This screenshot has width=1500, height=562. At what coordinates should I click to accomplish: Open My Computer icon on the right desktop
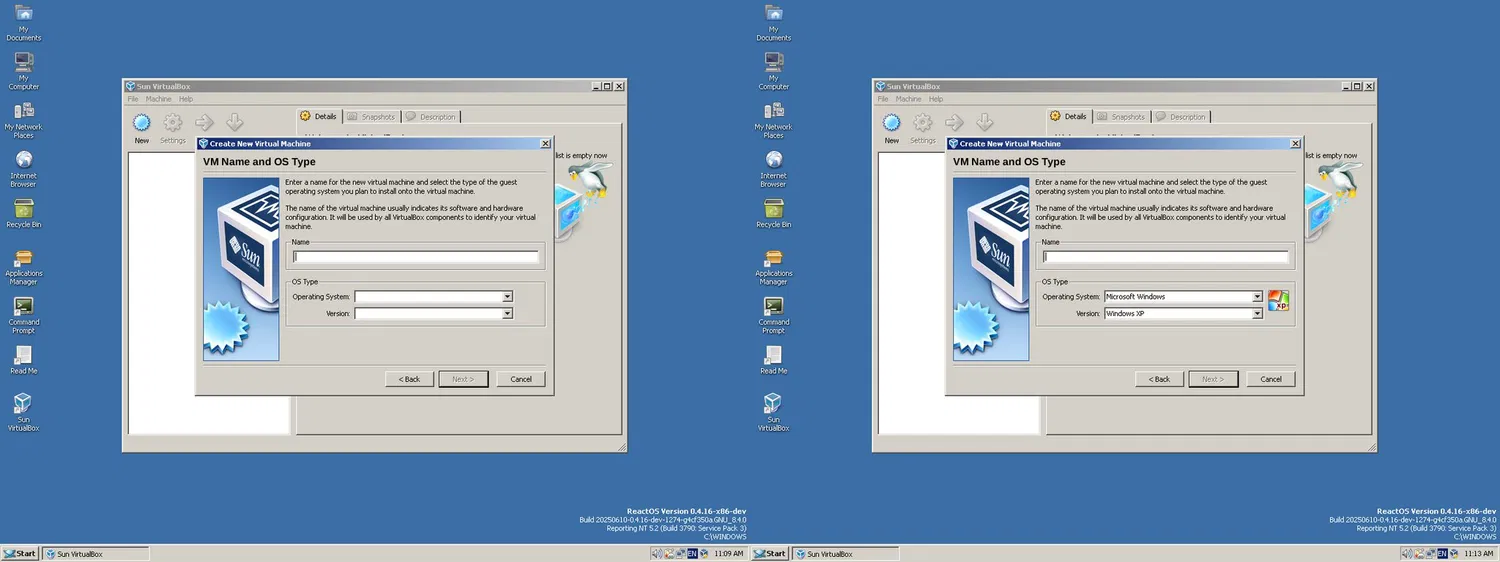(x=773, y=71)
